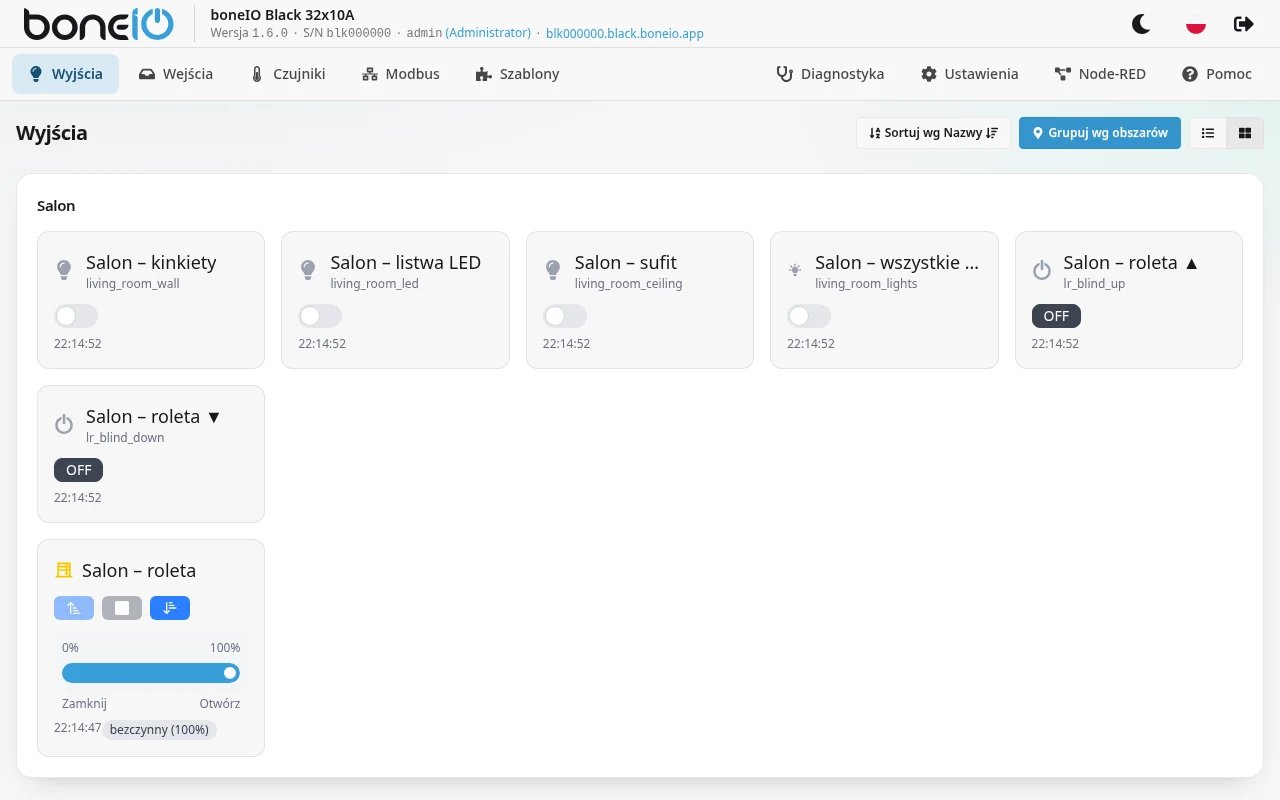This screenshot has width=1280, height=800.
Task: Toggle Salon – wszystkie lights group switch
Action: pos(809,316)
